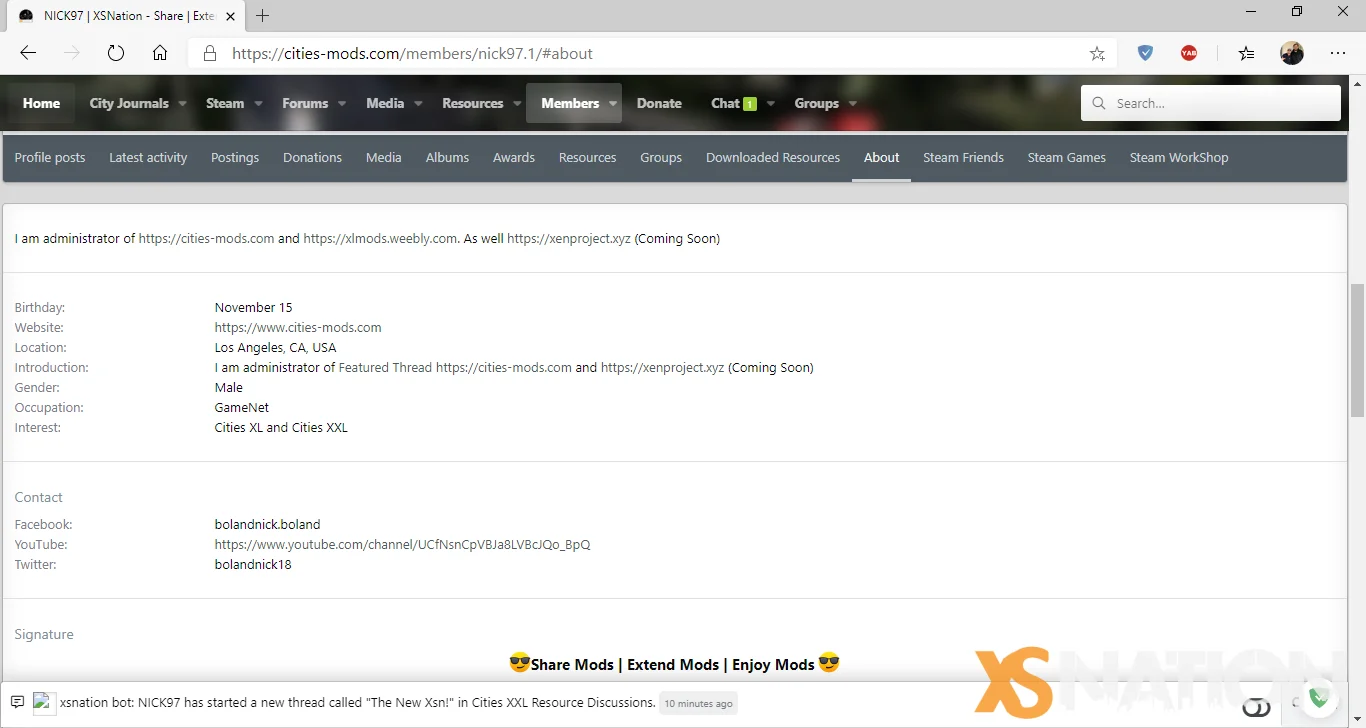The width and height of the screenshot is (1366, 728).
Task: Open the browser home page
Action: tap(160, 54)
